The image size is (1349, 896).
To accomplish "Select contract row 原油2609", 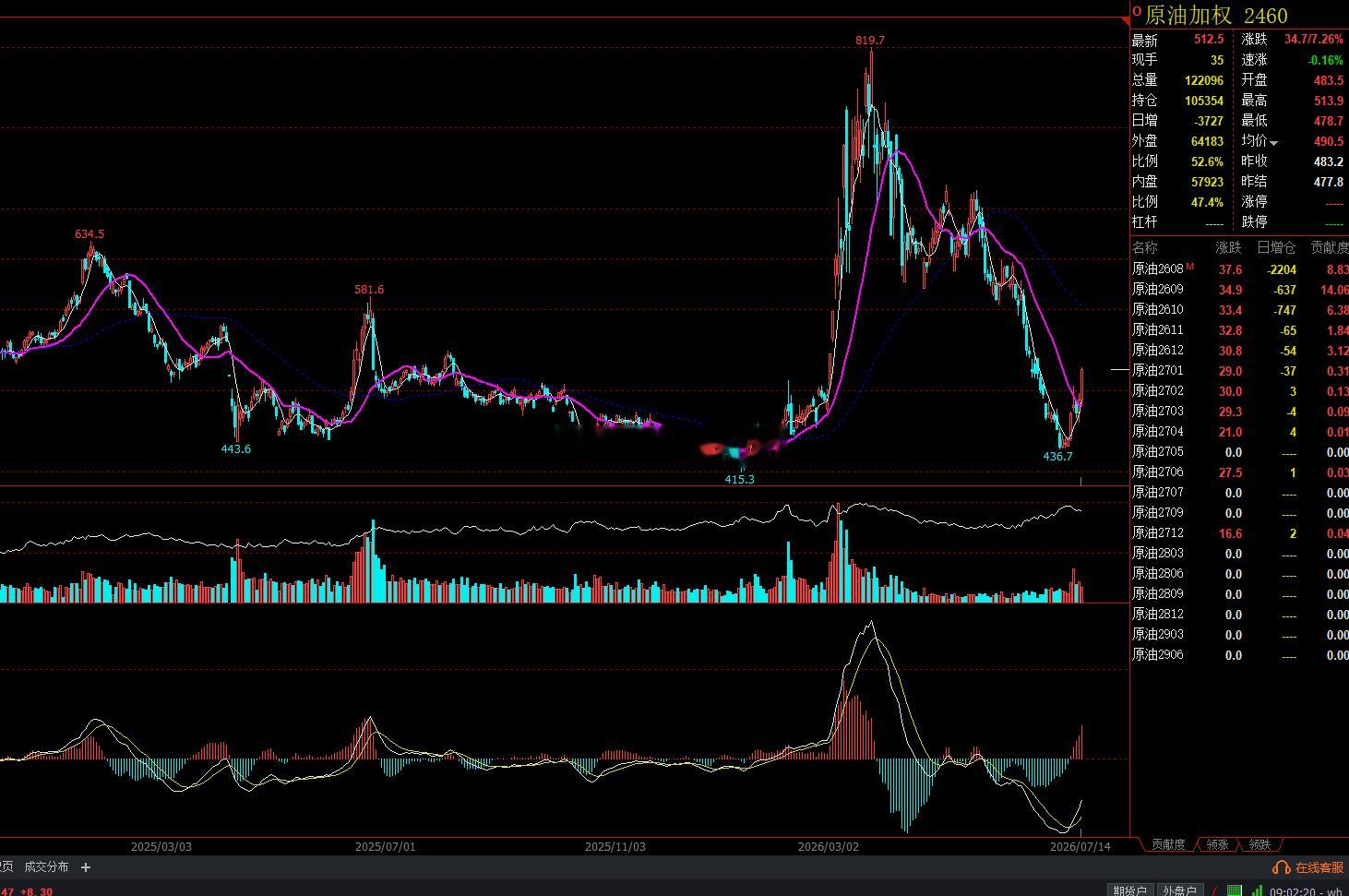I will coord(1240,290).
